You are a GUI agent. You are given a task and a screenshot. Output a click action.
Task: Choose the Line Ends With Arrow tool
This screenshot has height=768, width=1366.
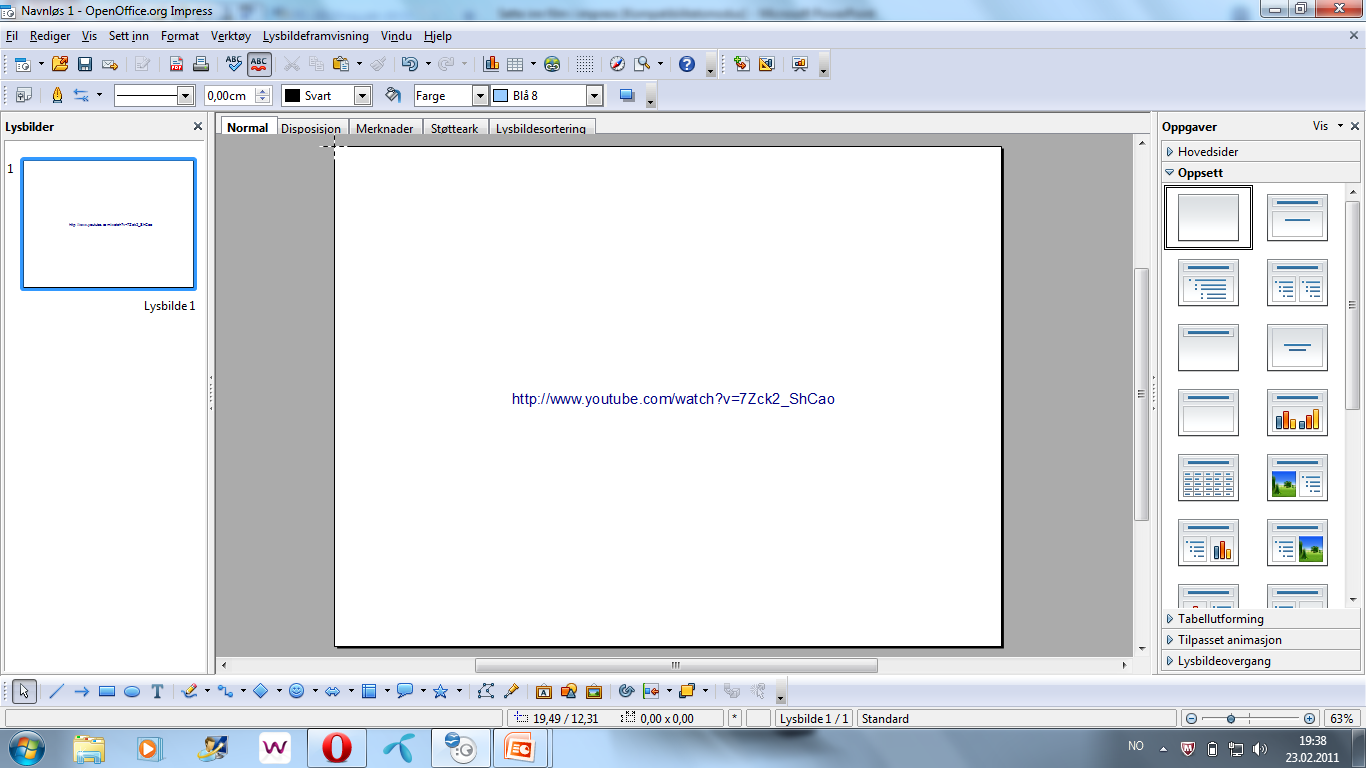[82, 691]
